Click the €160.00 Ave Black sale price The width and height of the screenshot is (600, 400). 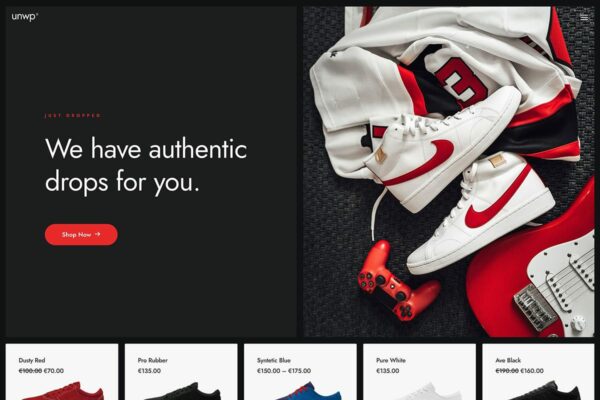coord(532,371)
